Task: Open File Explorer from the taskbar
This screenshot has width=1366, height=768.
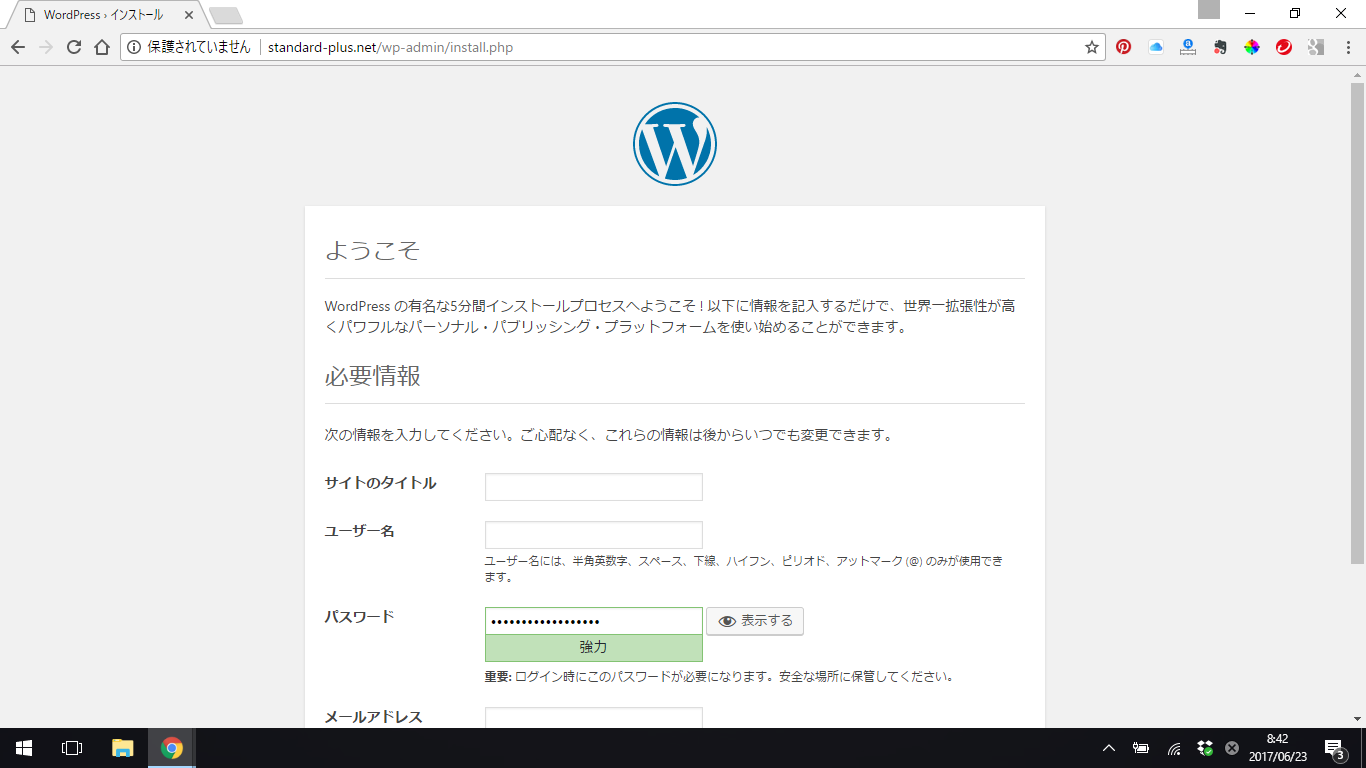Action: tap(123, 748)
